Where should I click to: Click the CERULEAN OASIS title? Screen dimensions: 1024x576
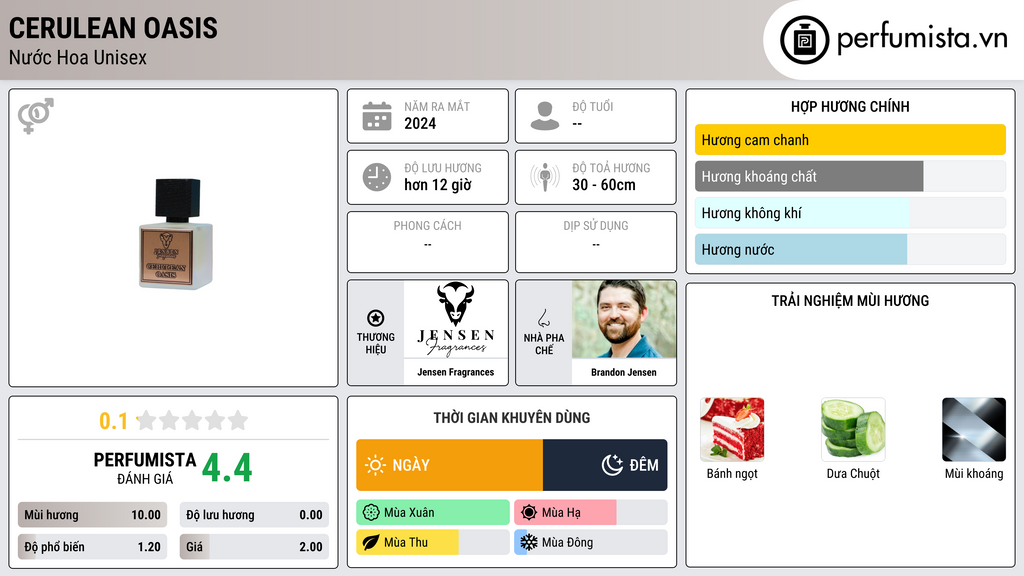click(113, 28)
